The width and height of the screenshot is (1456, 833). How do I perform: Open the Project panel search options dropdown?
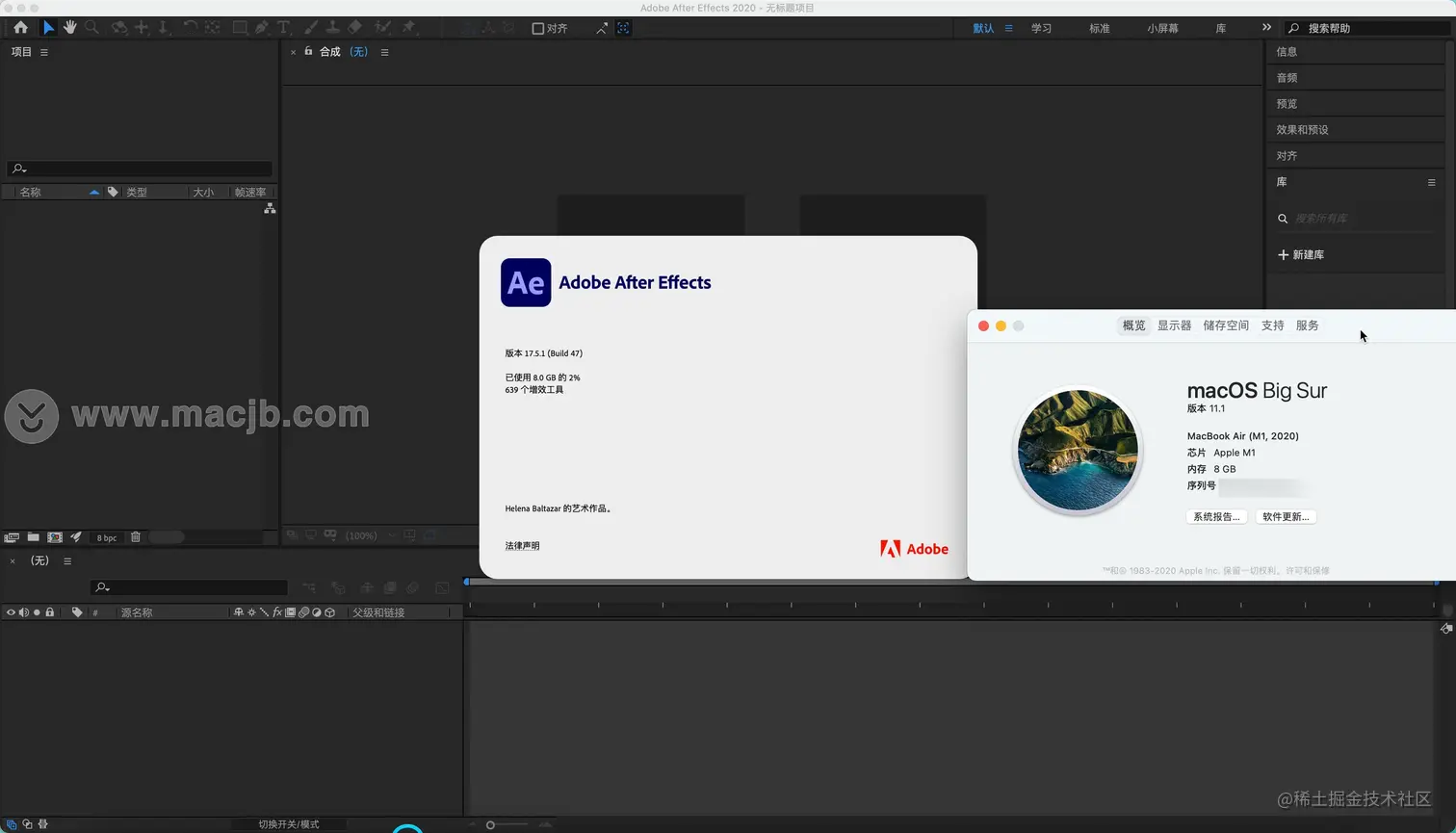click(x=19, y=169)
